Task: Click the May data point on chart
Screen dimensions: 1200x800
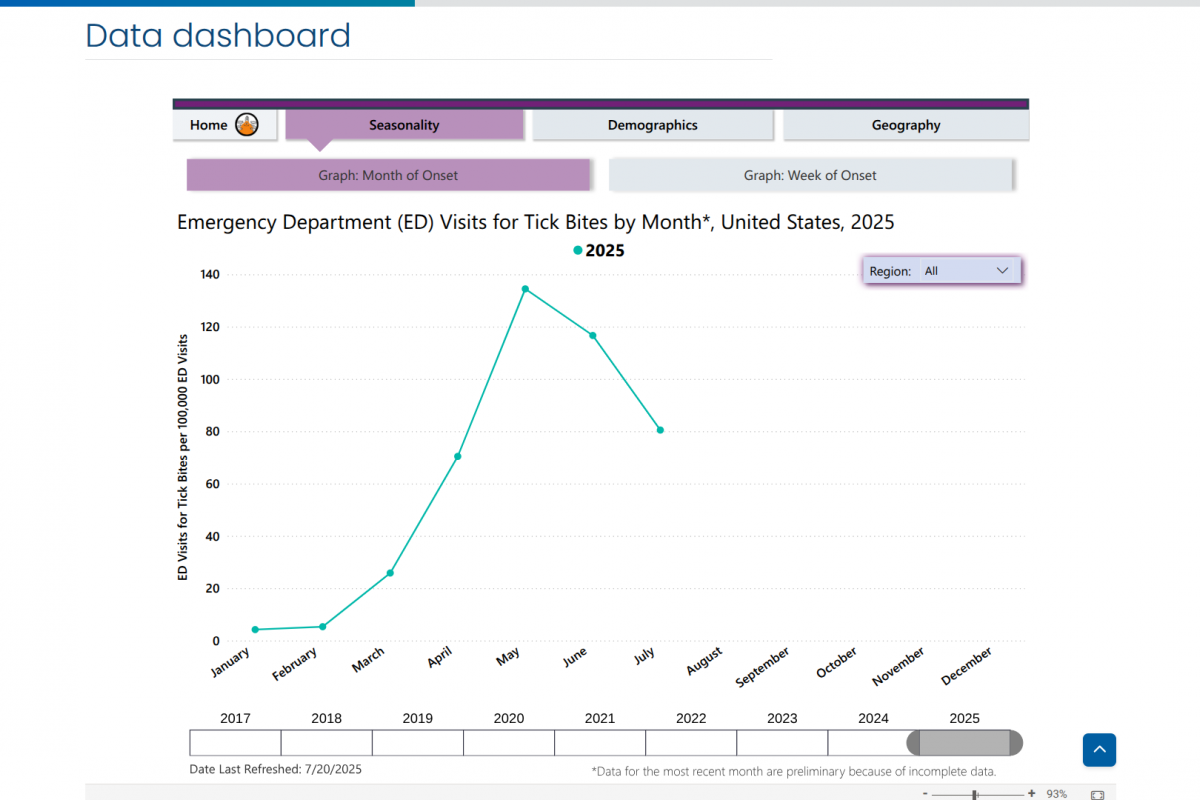Action: [525, 289]
